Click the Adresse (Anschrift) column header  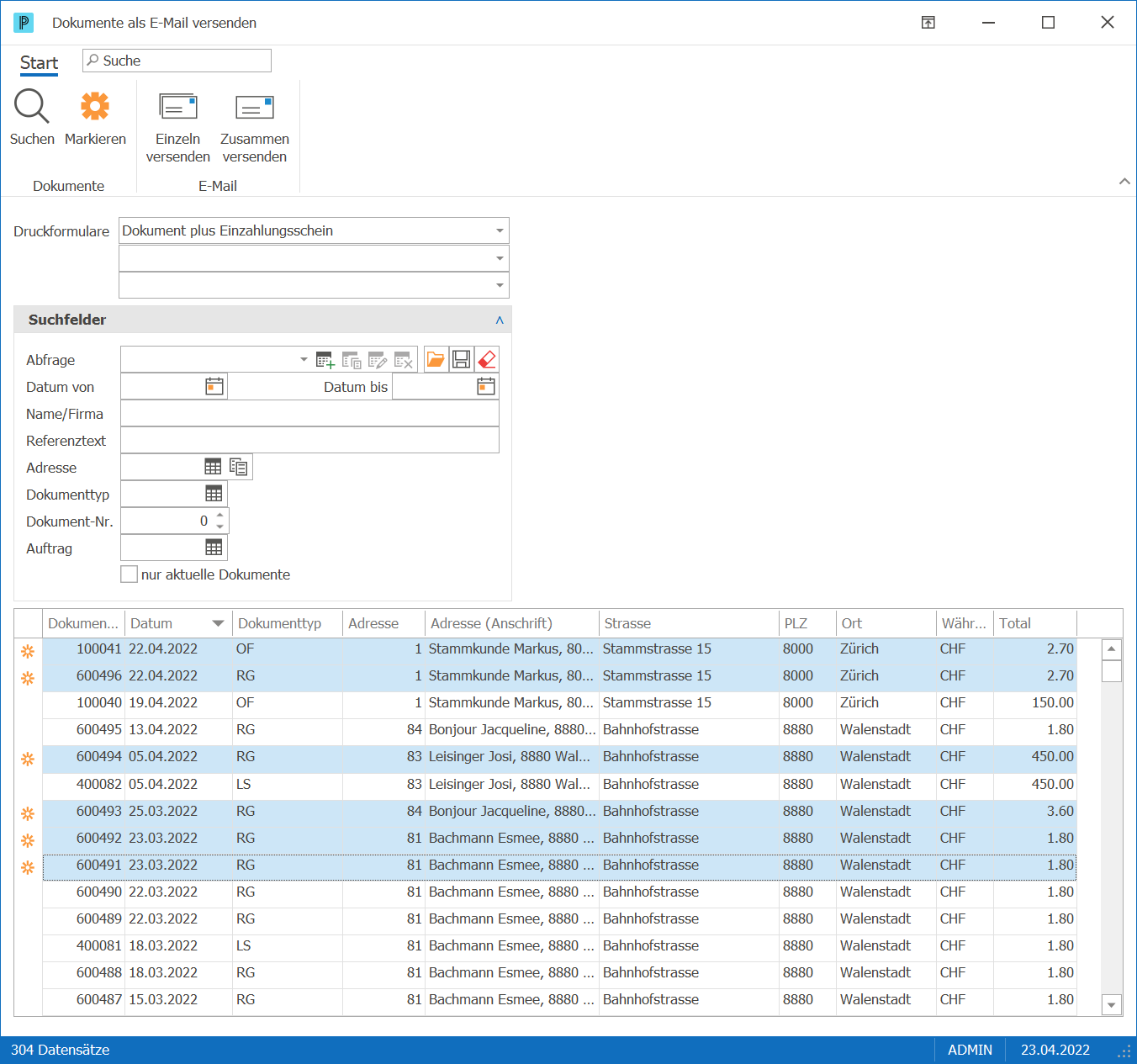512,623
